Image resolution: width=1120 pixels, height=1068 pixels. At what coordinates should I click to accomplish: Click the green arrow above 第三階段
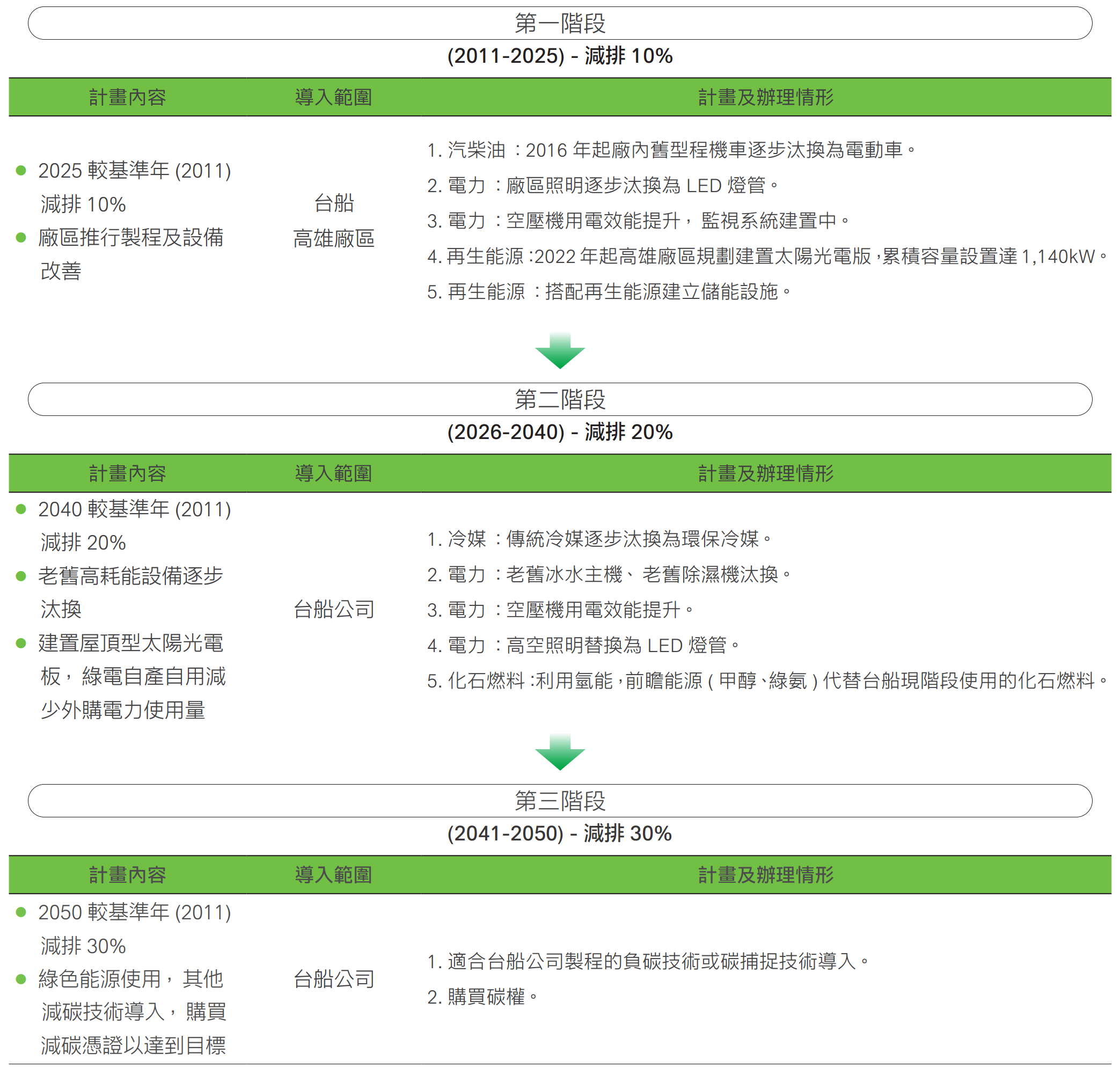[x=560, y=752]
